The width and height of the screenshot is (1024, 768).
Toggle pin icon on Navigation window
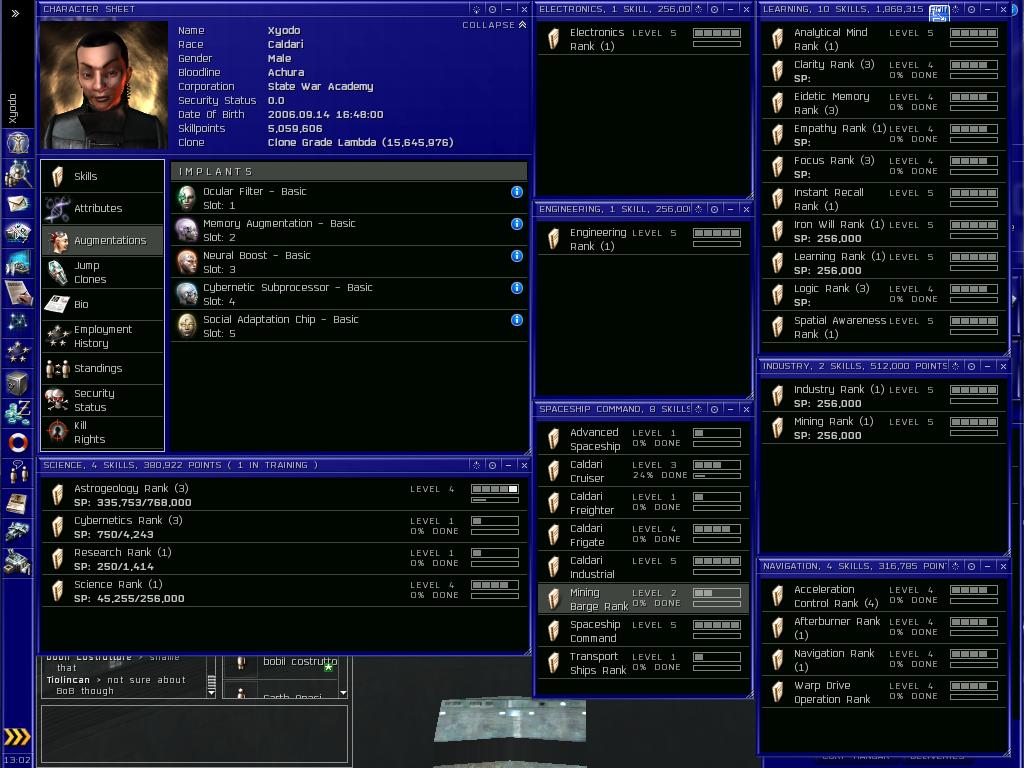tap(955, 566)
